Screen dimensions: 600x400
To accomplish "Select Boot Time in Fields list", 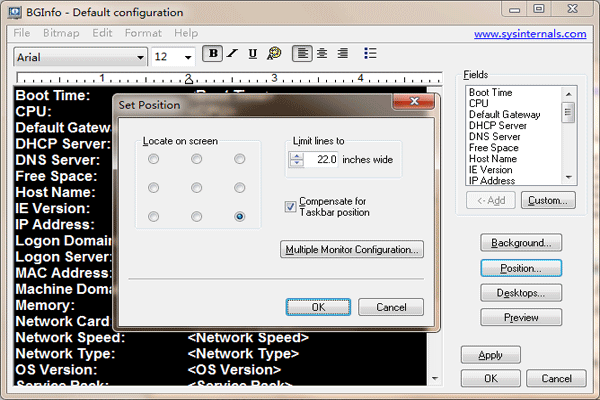I will point(491,93).
